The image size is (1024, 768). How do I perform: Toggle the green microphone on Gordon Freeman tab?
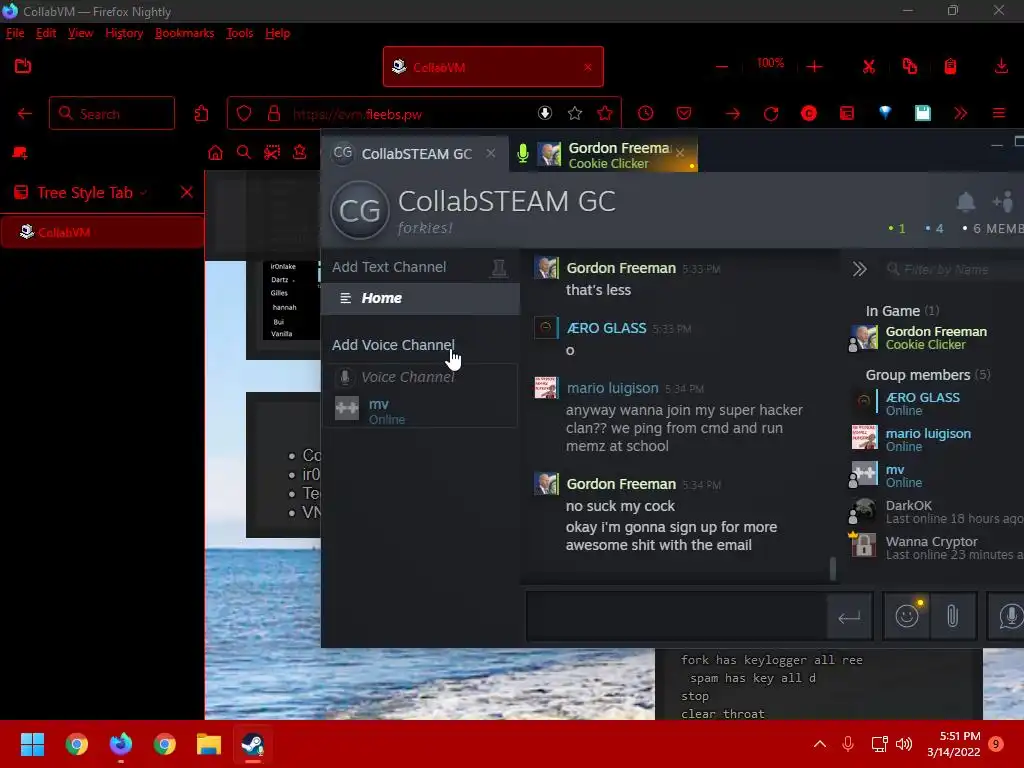point(522,153)
